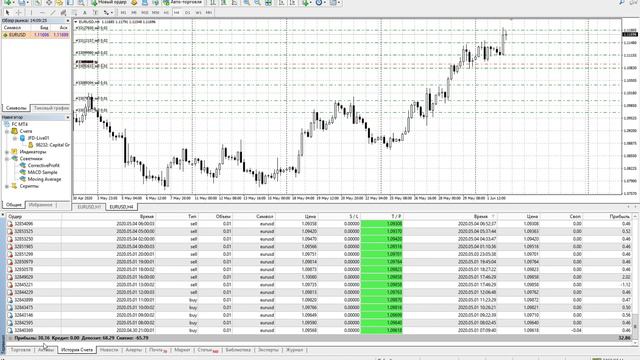
Task: Switch chart to D1 timeframe
Action: 187,13
